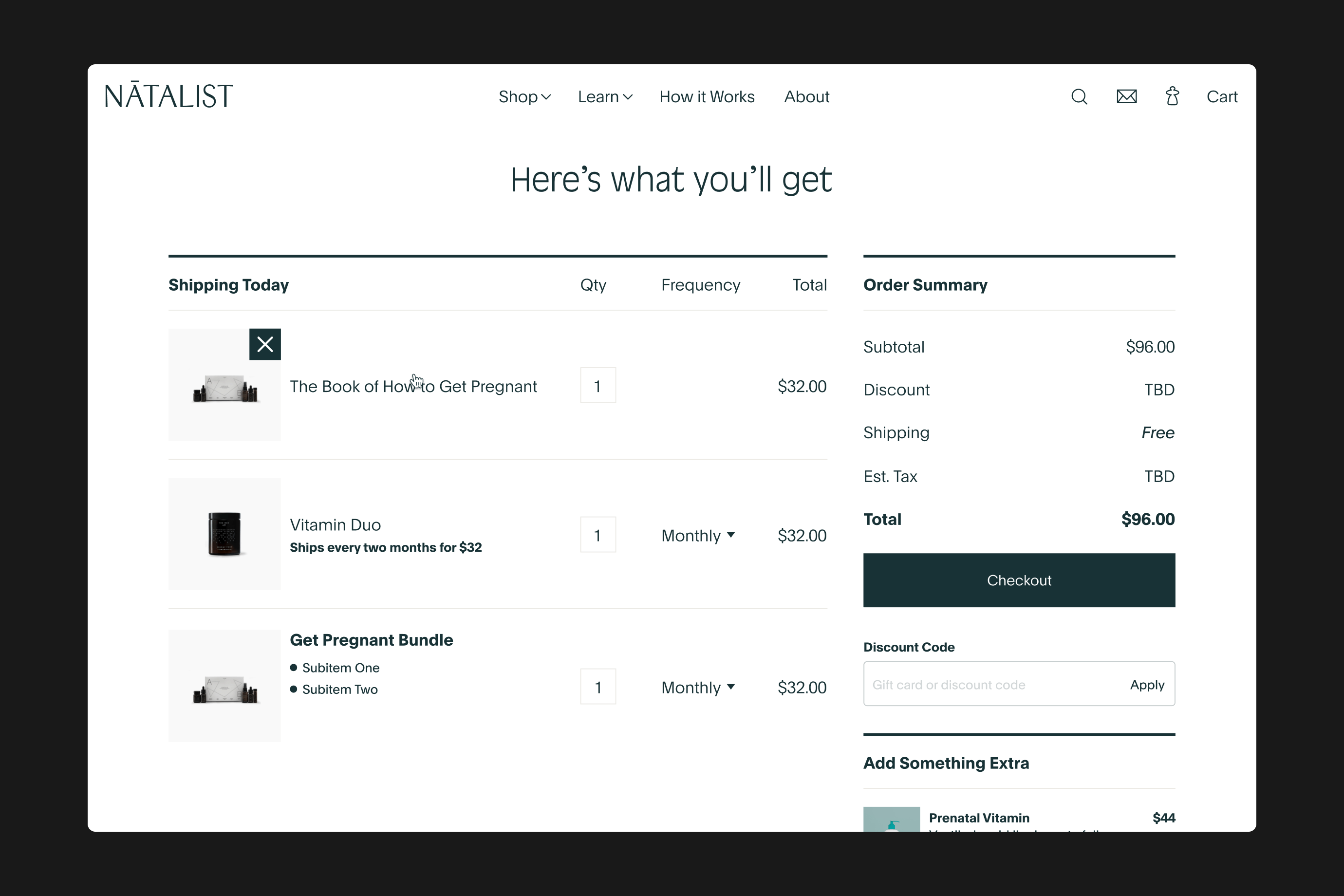Click the account person icon
This screenshot has width=1344, height=896.
pyautogui.click(x=1172, y=96)
